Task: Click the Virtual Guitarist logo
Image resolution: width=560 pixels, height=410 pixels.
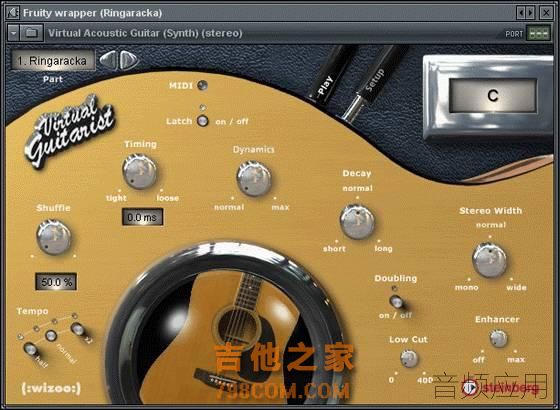Action: coord(70,131)
